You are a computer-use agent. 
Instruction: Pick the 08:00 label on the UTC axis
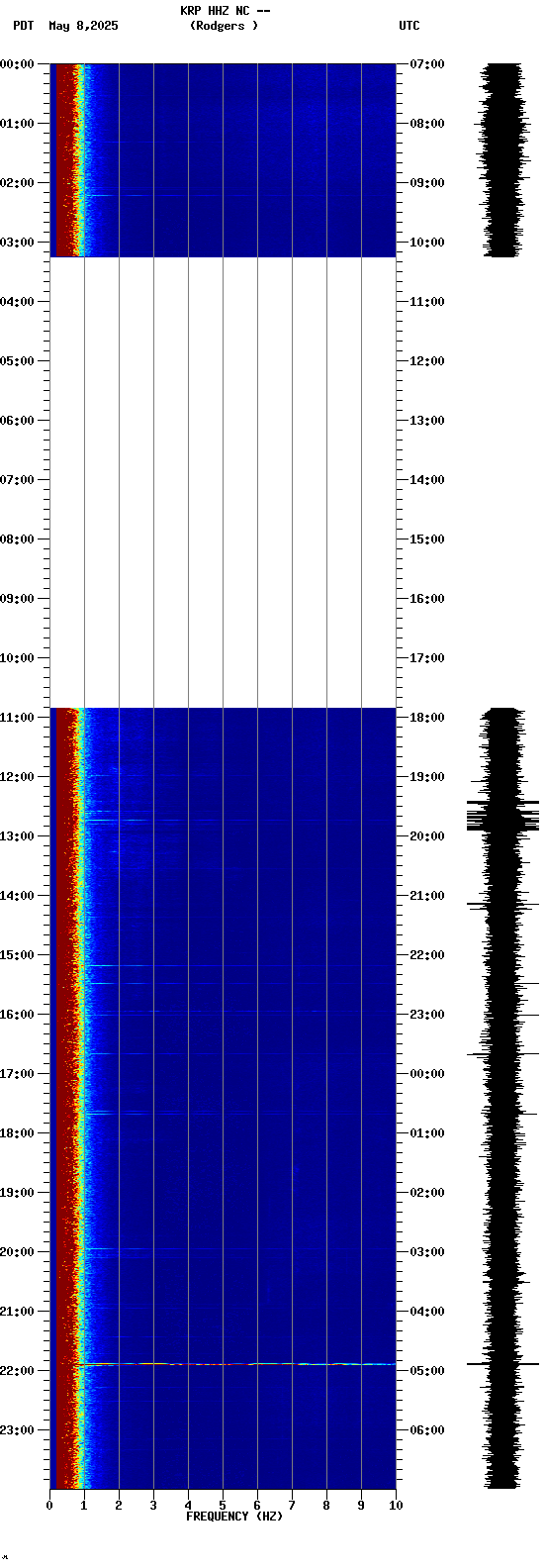click(x=427, y=124)
